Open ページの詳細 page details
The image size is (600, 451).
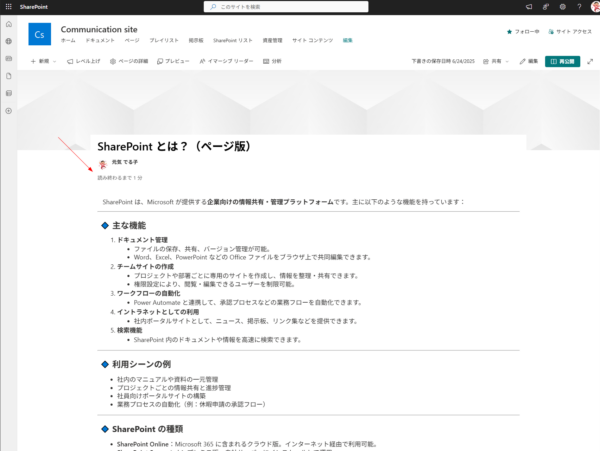(129, 61)
